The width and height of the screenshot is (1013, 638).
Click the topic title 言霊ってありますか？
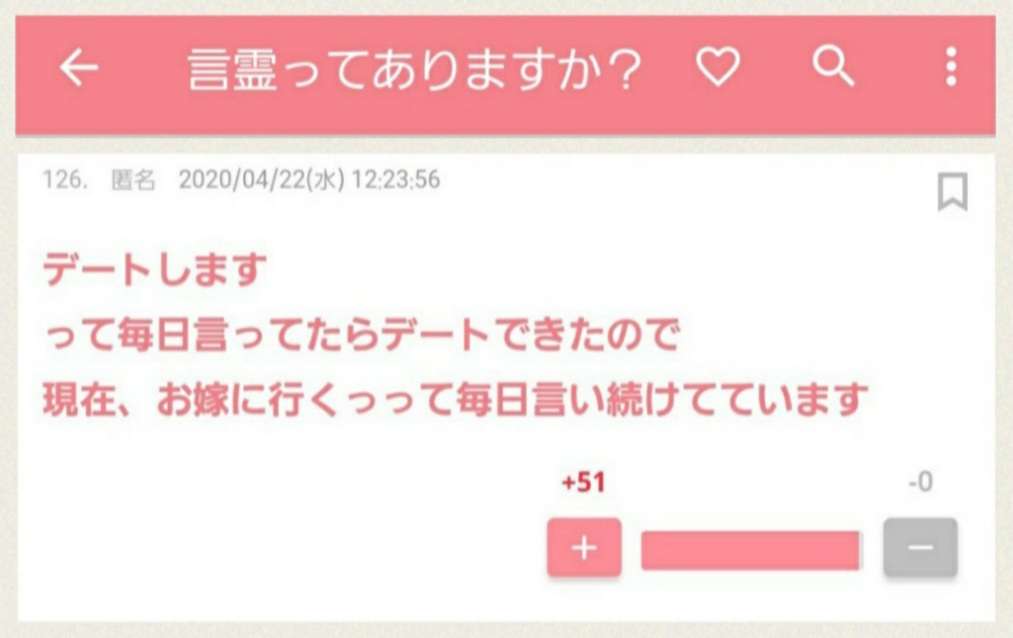[x=414, y=69]
